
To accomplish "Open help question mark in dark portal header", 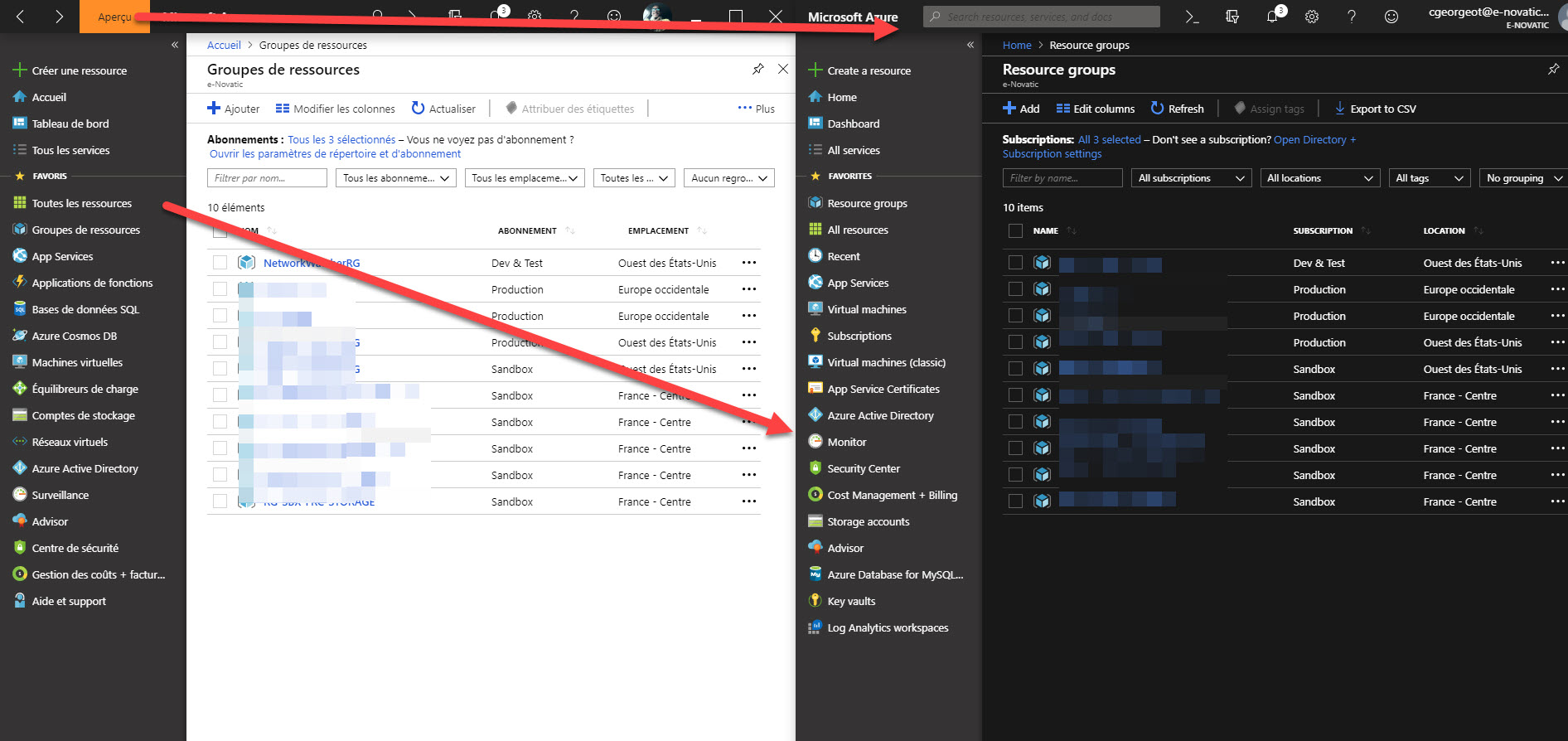I will [1352, 17].
